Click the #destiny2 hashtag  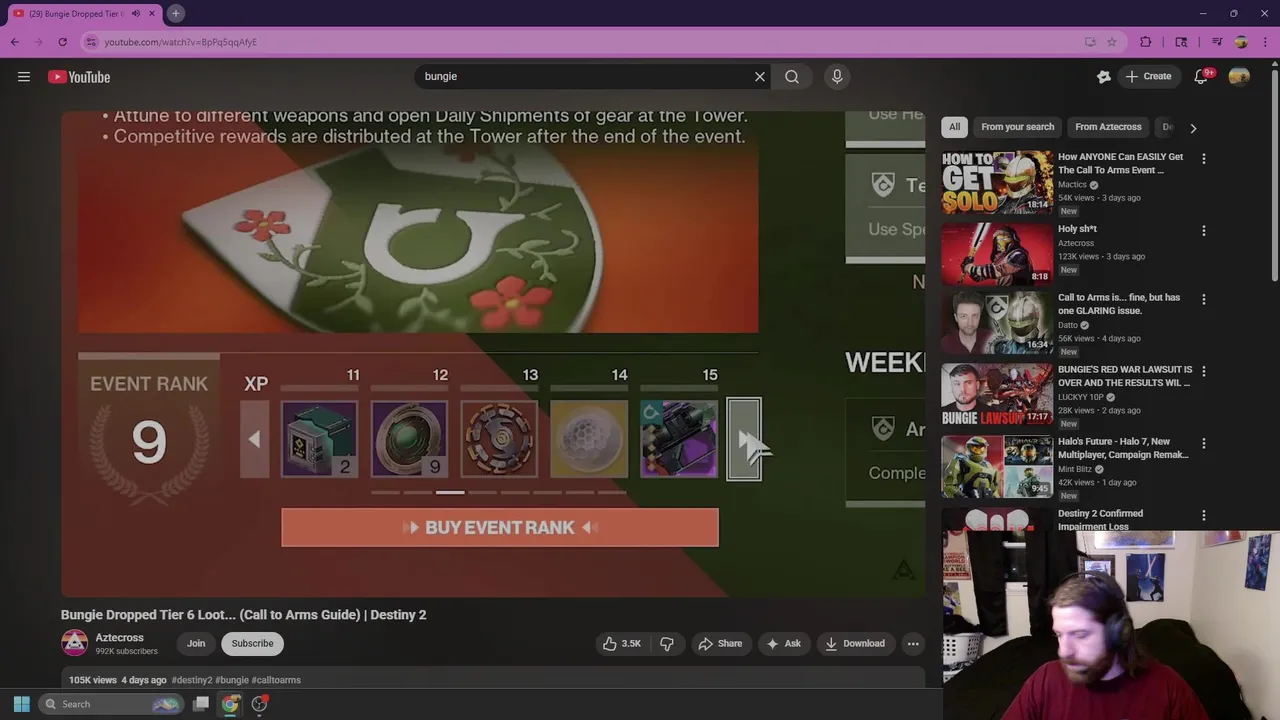(x=192, y=680)
